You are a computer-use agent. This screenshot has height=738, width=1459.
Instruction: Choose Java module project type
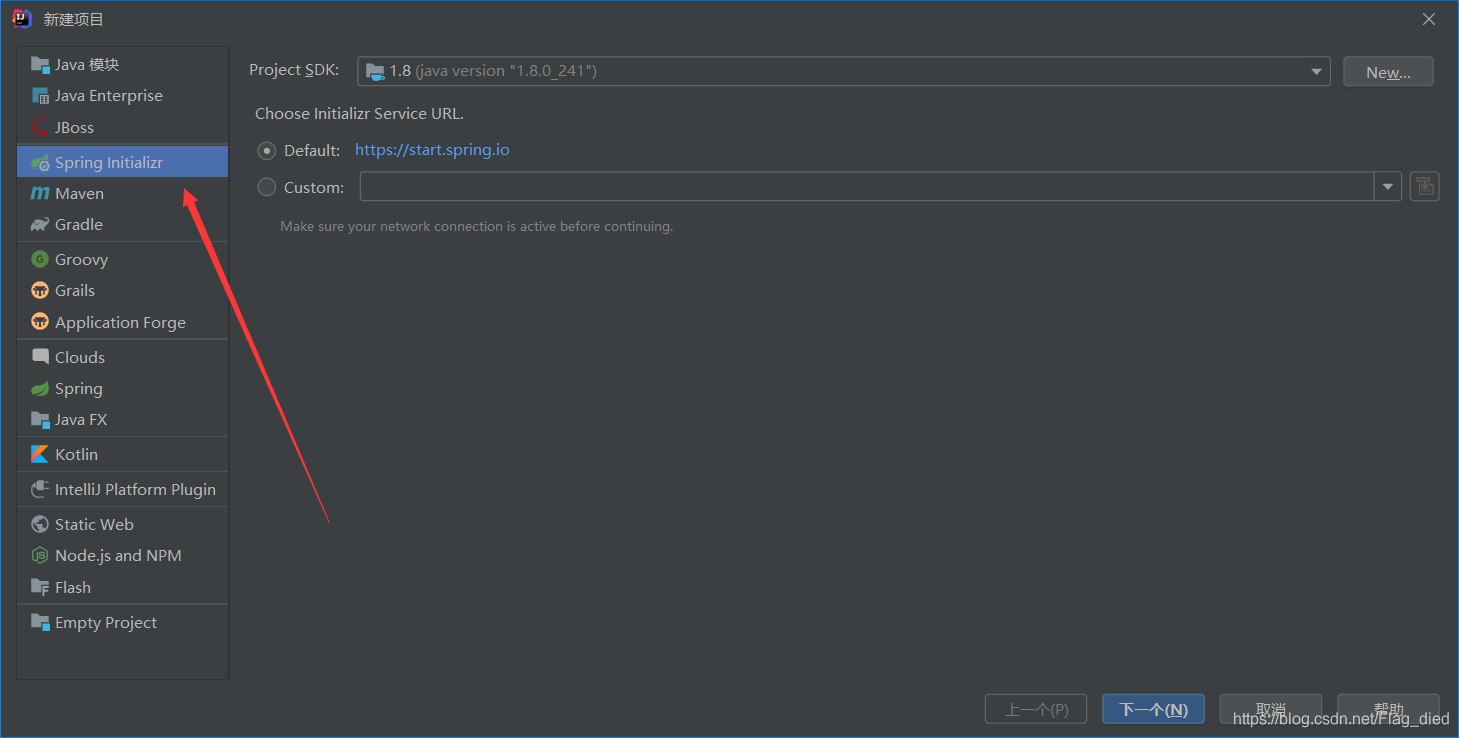click(x=123, y=65)
